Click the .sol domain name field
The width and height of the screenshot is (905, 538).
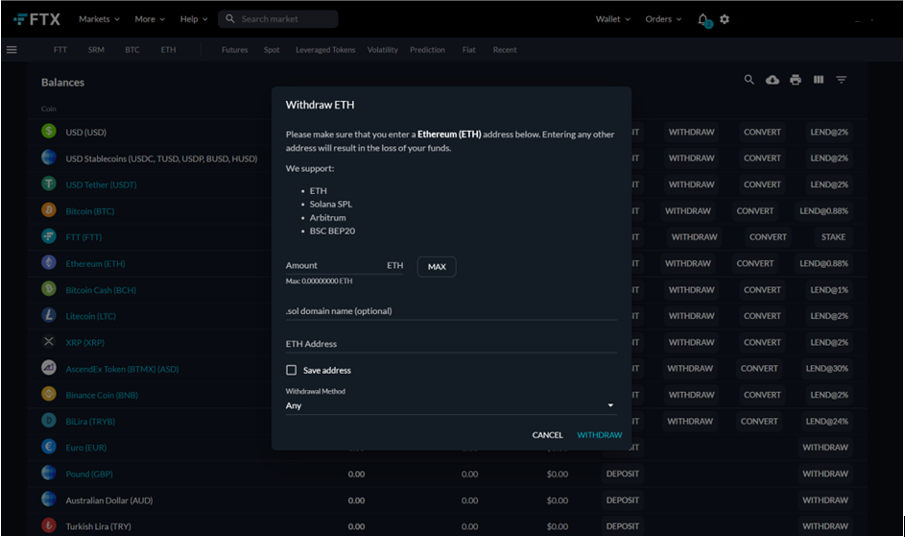click(451, 311)
